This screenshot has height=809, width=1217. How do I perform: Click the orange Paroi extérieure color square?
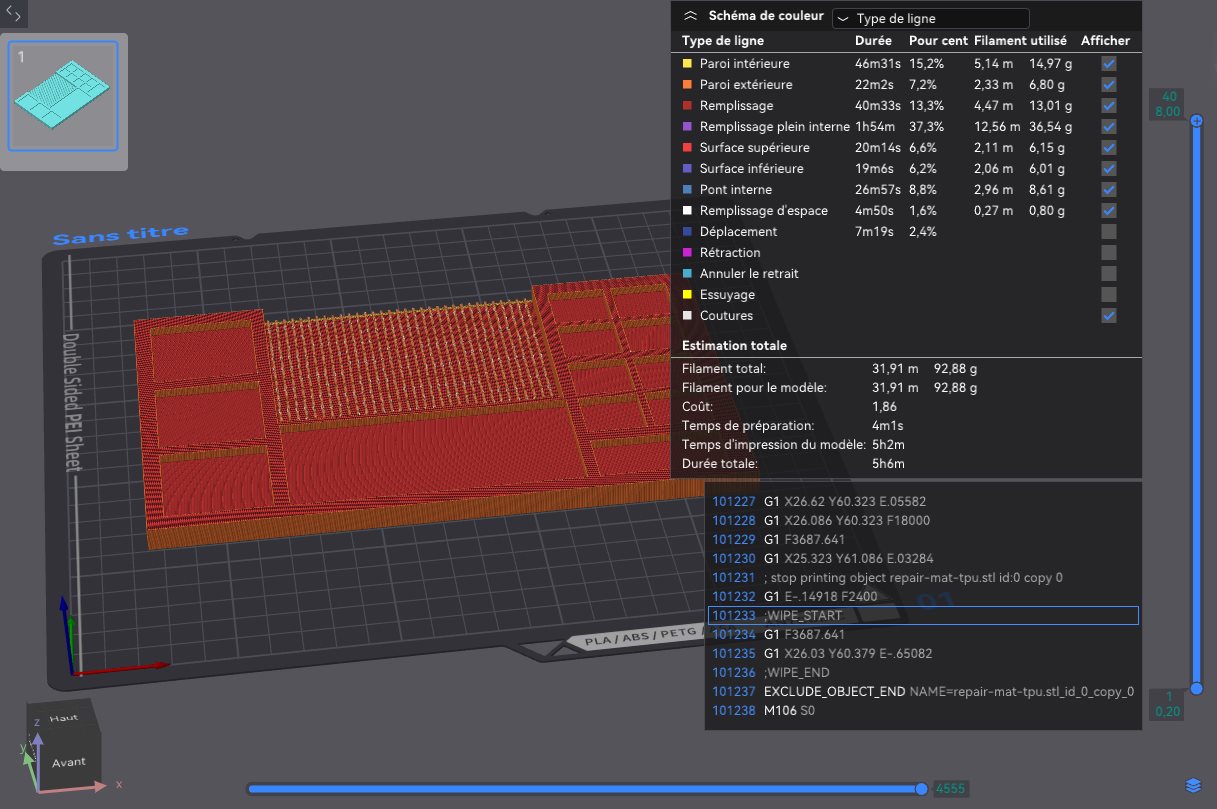(x=687, y=84)
